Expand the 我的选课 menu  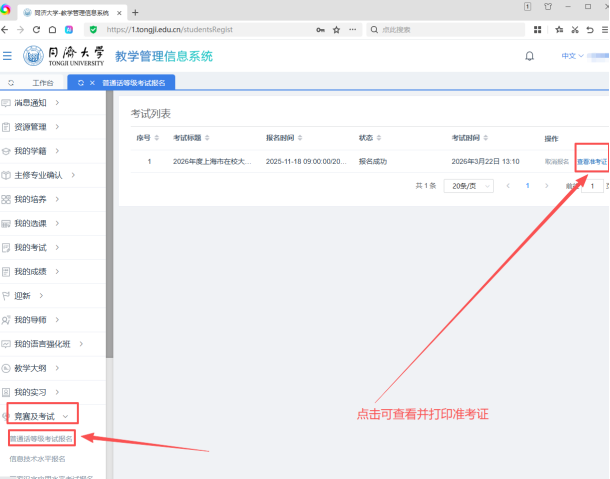[x=53, y=223]
